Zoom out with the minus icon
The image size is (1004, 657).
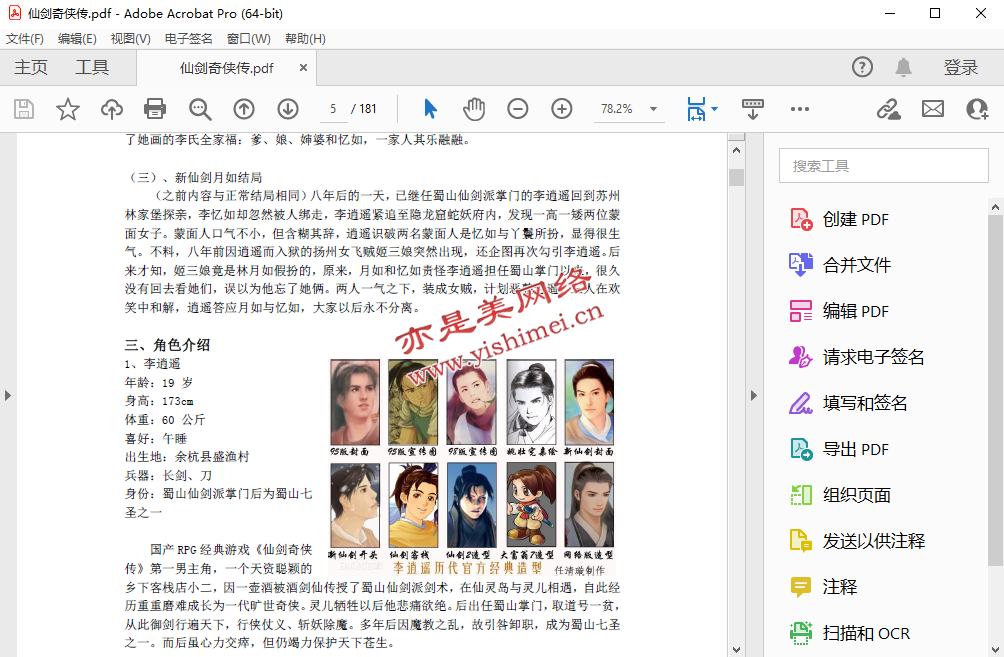pos(517,109)
